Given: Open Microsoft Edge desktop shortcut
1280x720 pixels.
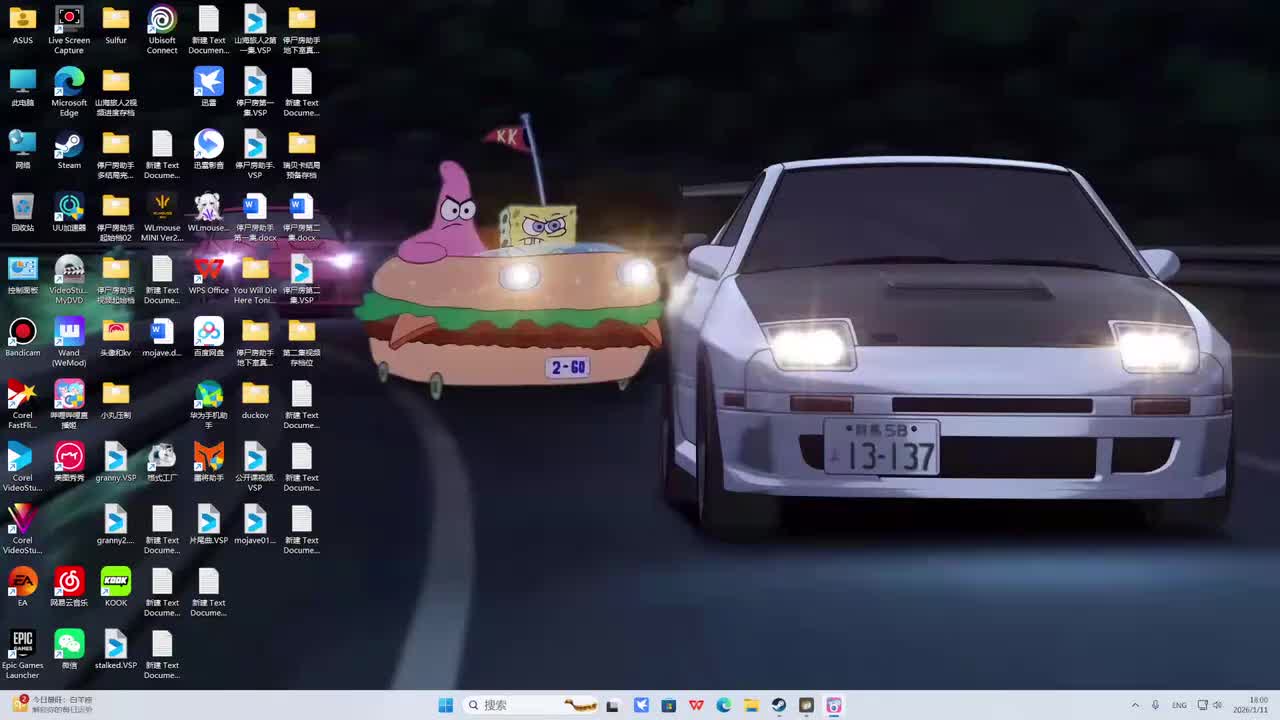Looking at the screenshot, I should [69, 92].
